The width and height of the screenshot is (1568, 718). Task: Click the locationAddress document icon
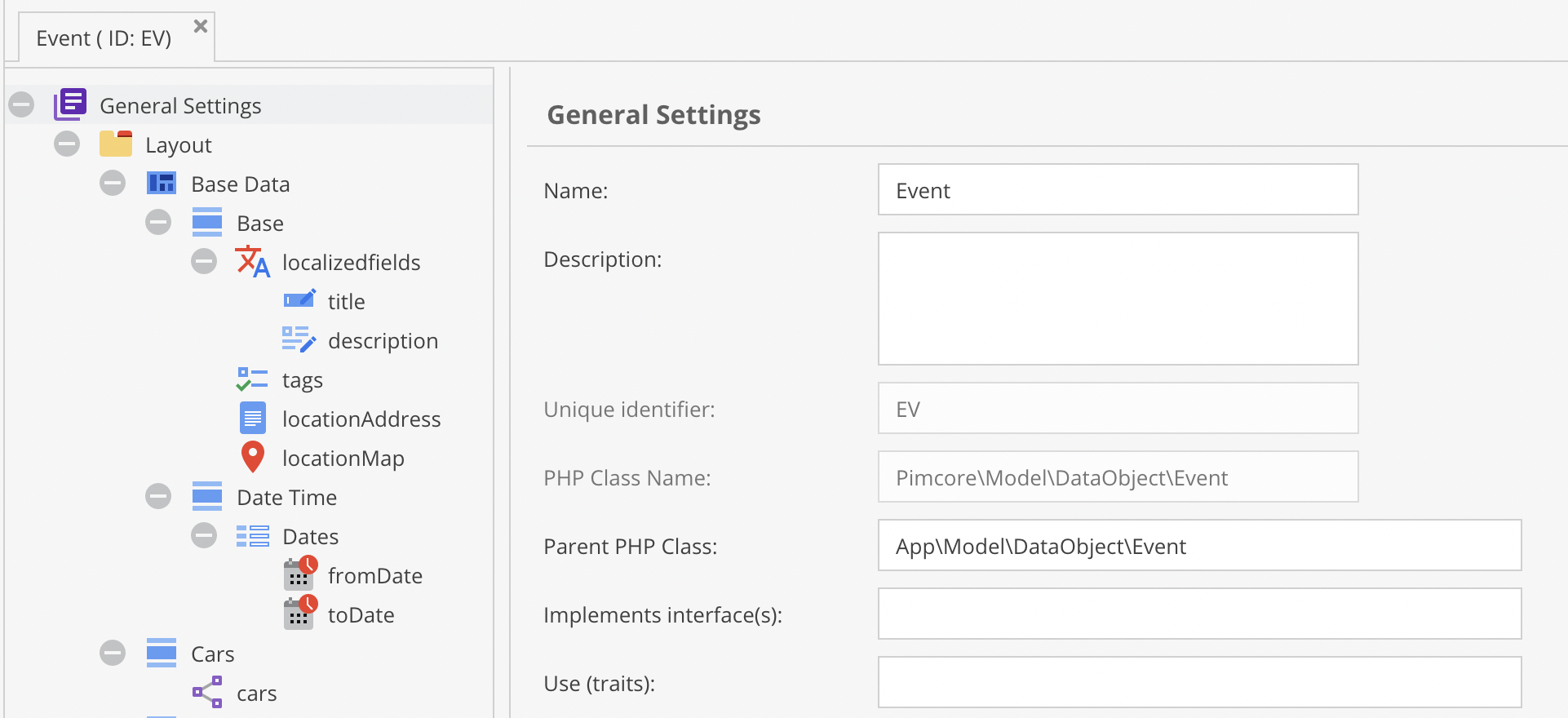(253, 419)
